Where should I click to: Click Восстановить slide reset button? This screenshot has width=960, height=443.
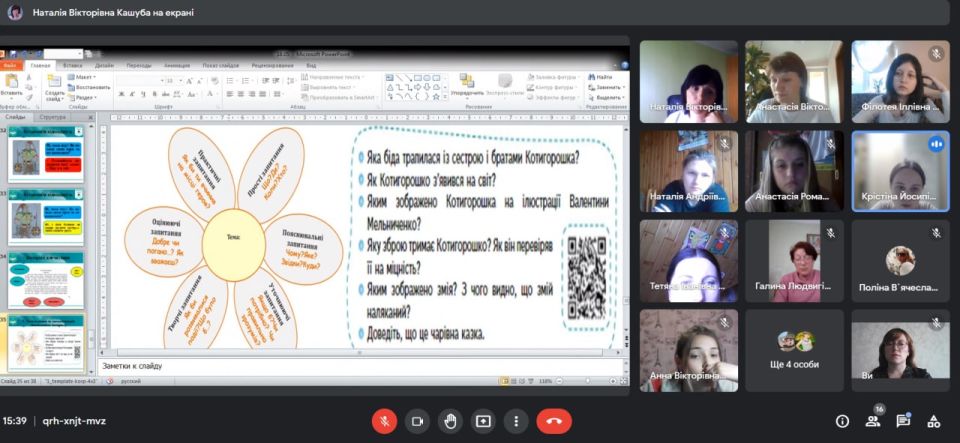tap(89, 87)
